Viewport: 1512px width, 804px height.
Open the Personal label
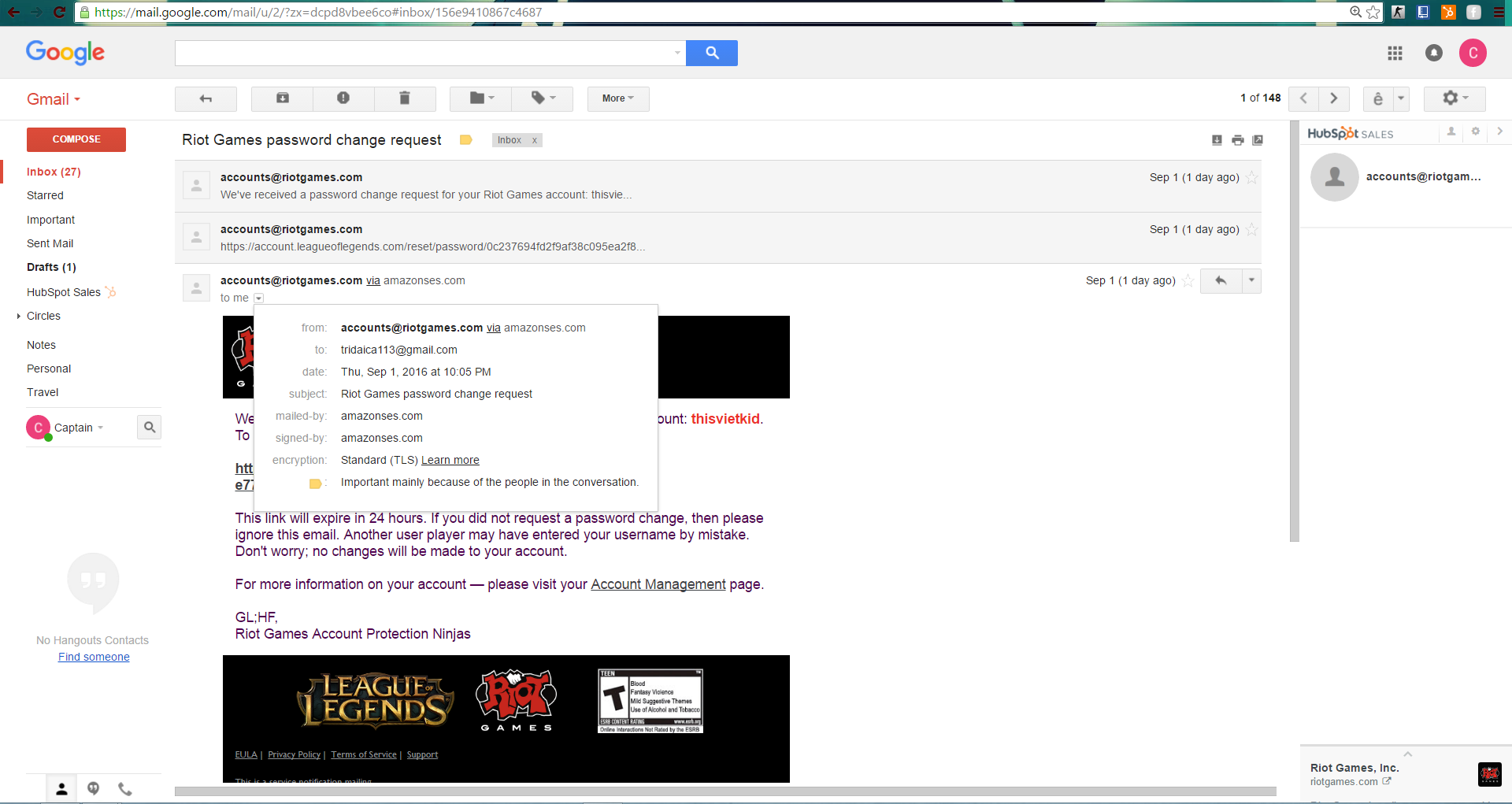[x=49, y=369]
